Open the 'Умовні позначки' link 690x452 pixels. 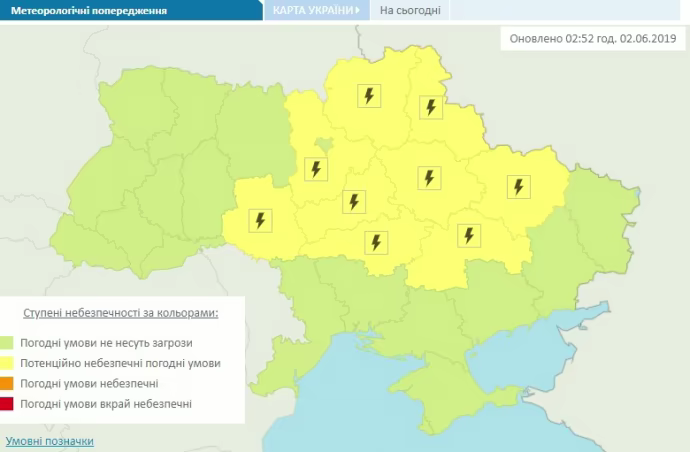pyautogui.click(x=50, y=441)
